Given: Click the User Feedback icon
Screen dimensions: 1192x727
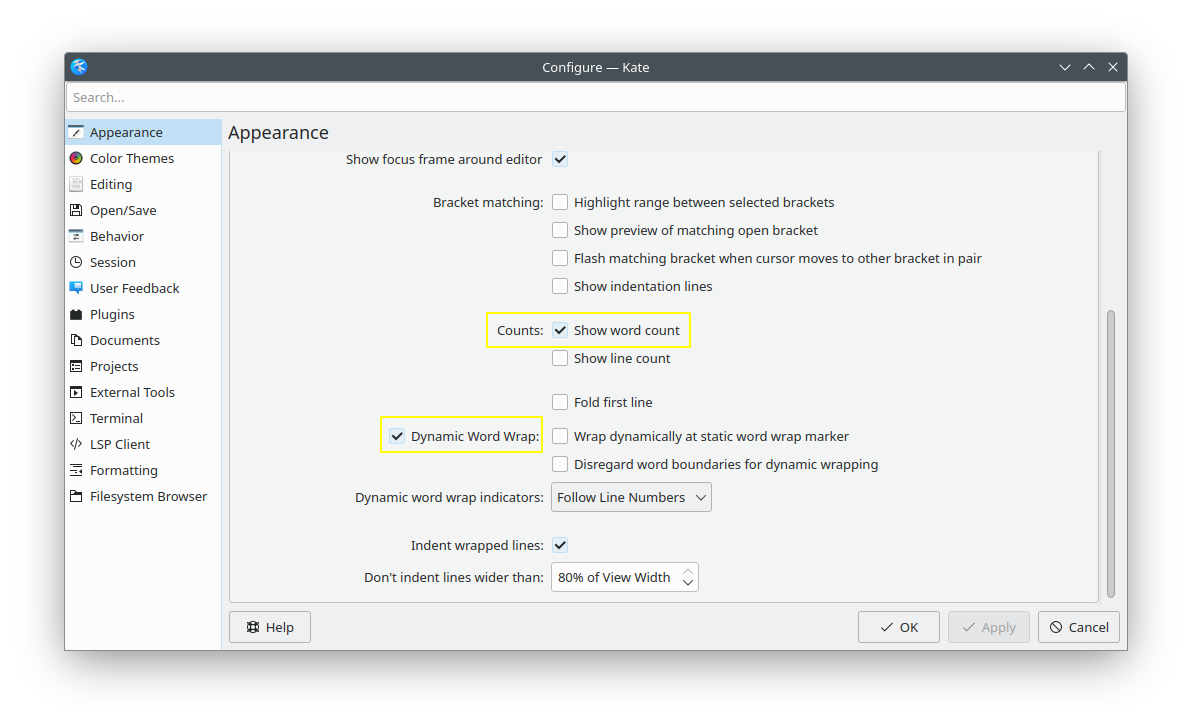Looking at the screenshot, I should (76, 288).
